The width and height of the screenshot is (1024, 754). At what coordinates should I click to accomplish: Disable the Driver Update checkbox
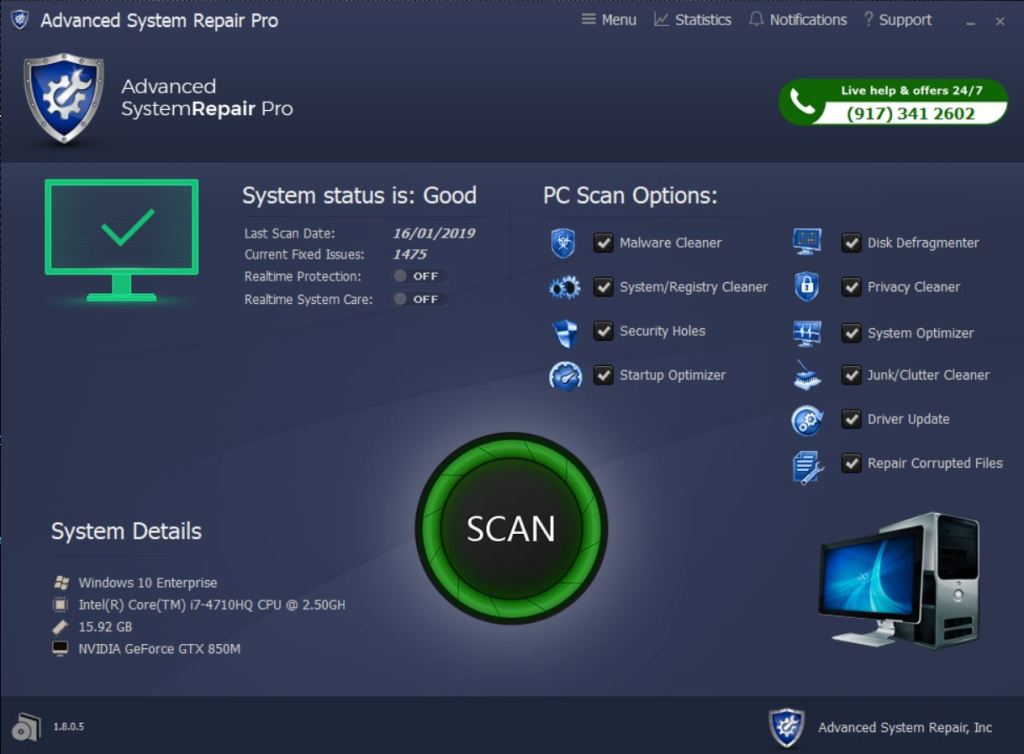point(851,419)
